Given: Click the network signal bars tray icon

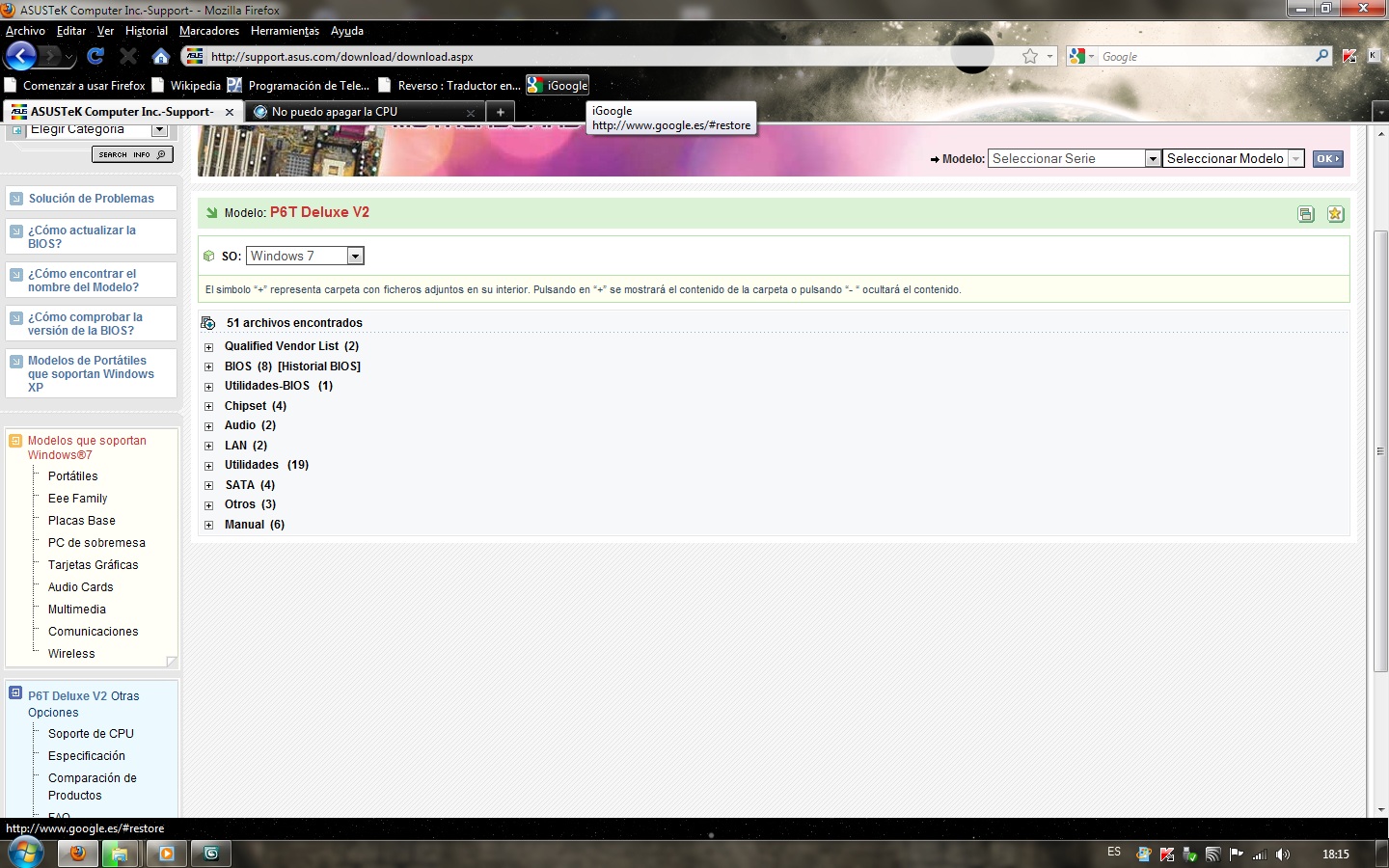Looking at the screenshot, I should tap(1260, 854).
